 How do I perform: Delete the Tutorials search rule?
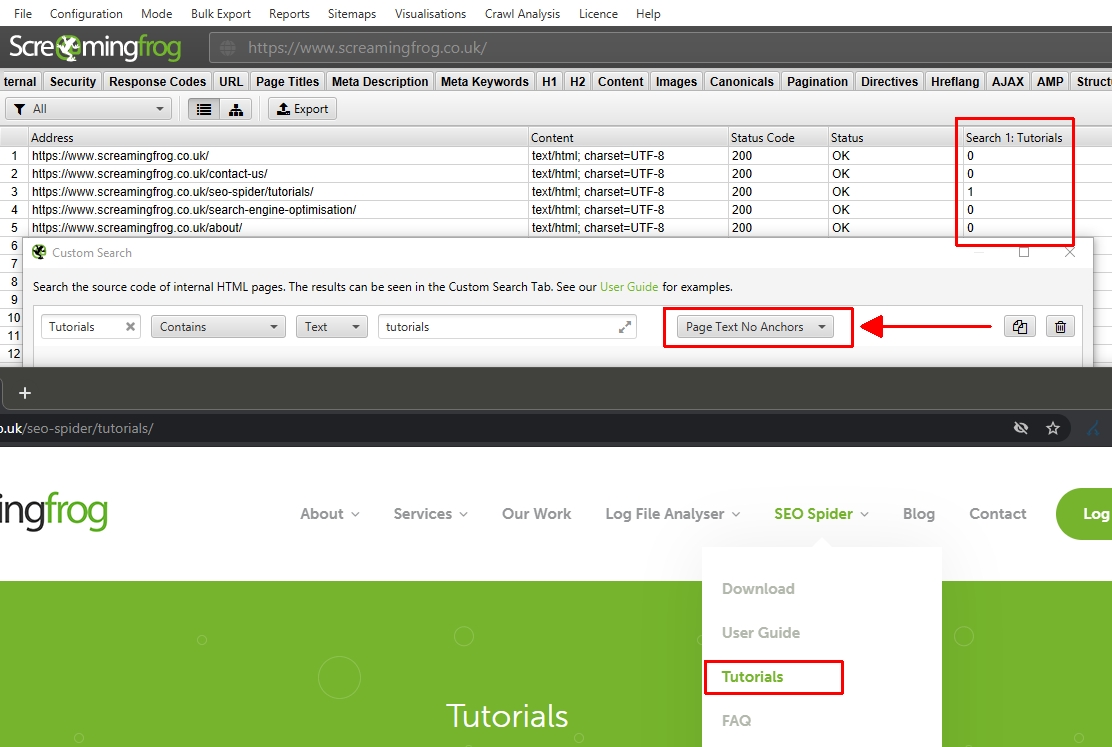coord(1060,326)
